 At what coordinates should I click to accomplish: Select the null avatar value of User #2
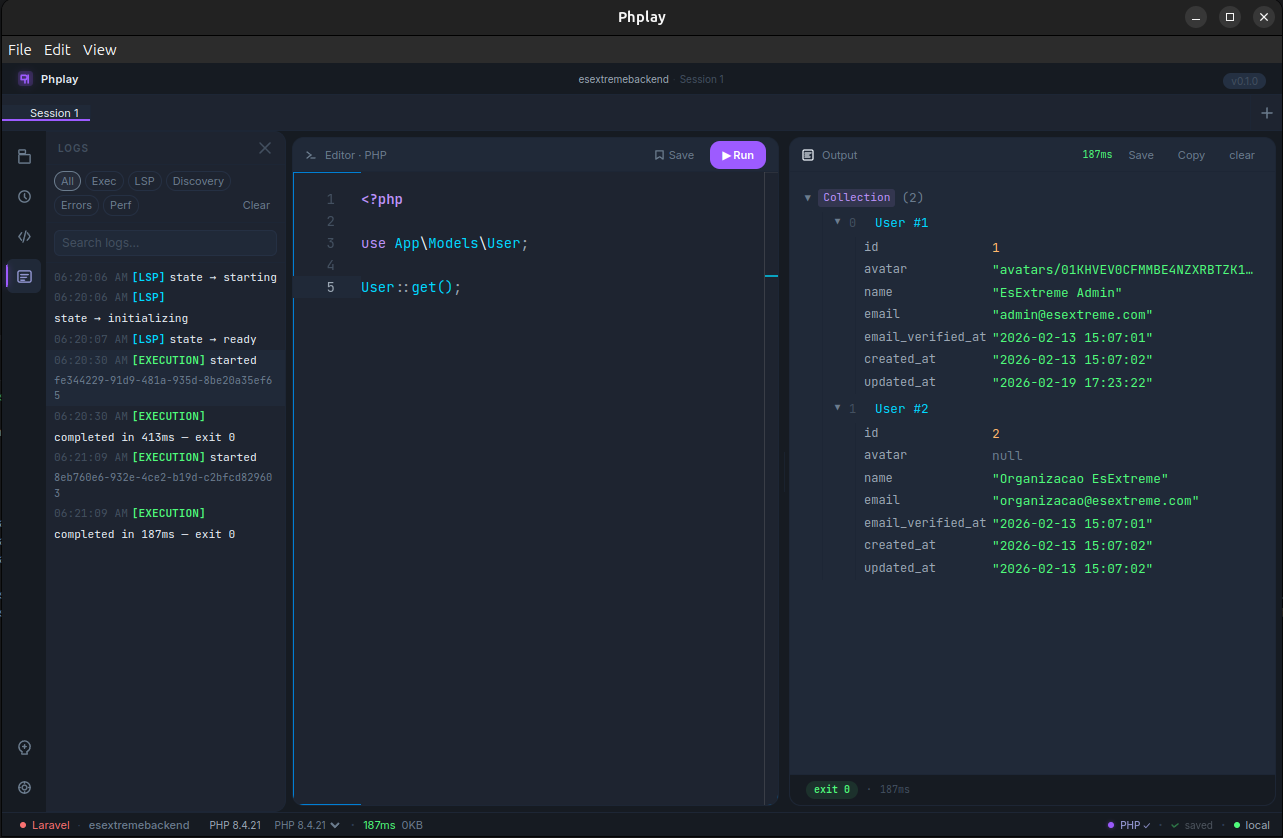1007,456
